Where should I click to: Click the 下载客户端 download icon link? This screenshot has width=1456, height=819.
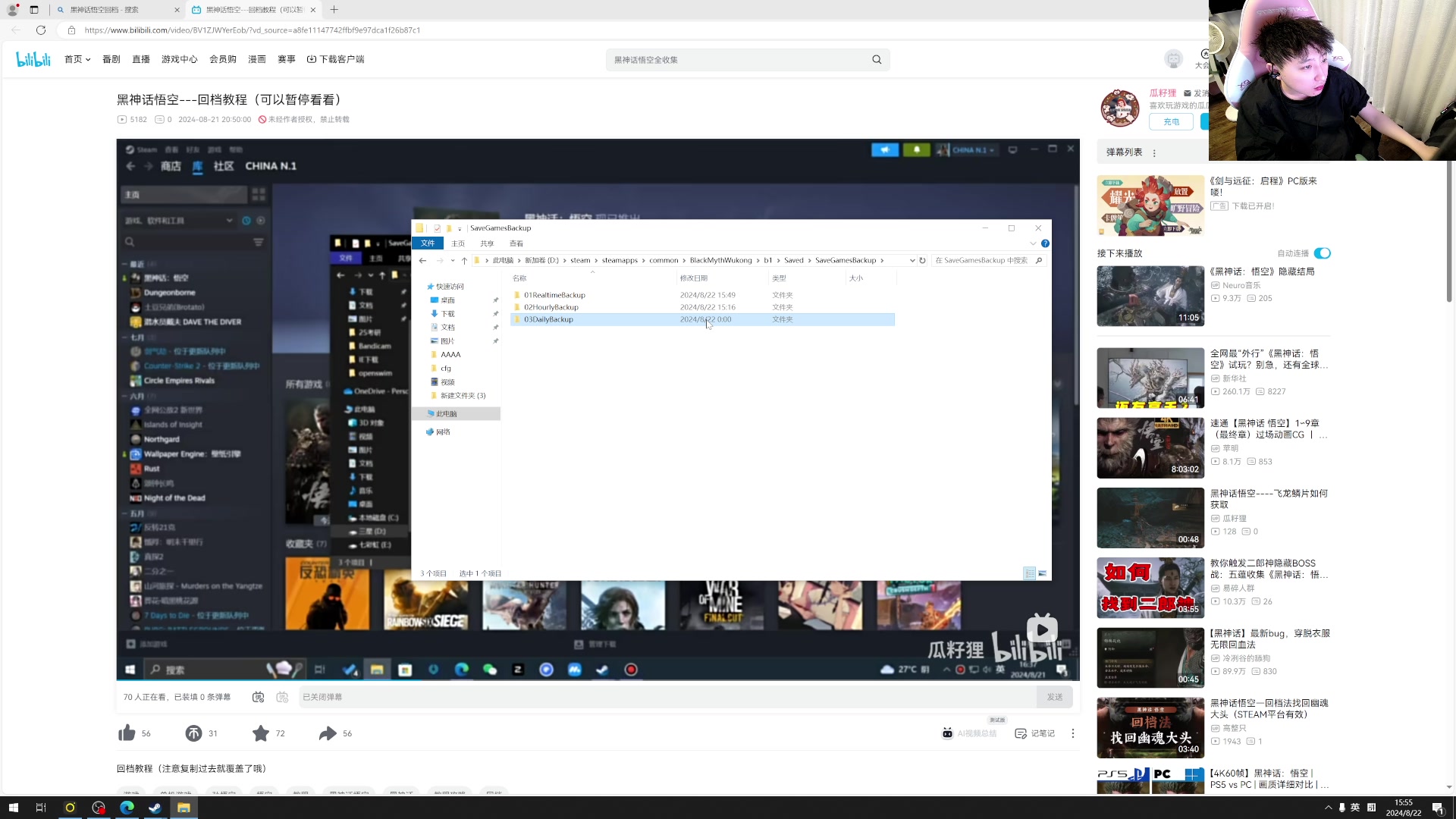point(335,59)
